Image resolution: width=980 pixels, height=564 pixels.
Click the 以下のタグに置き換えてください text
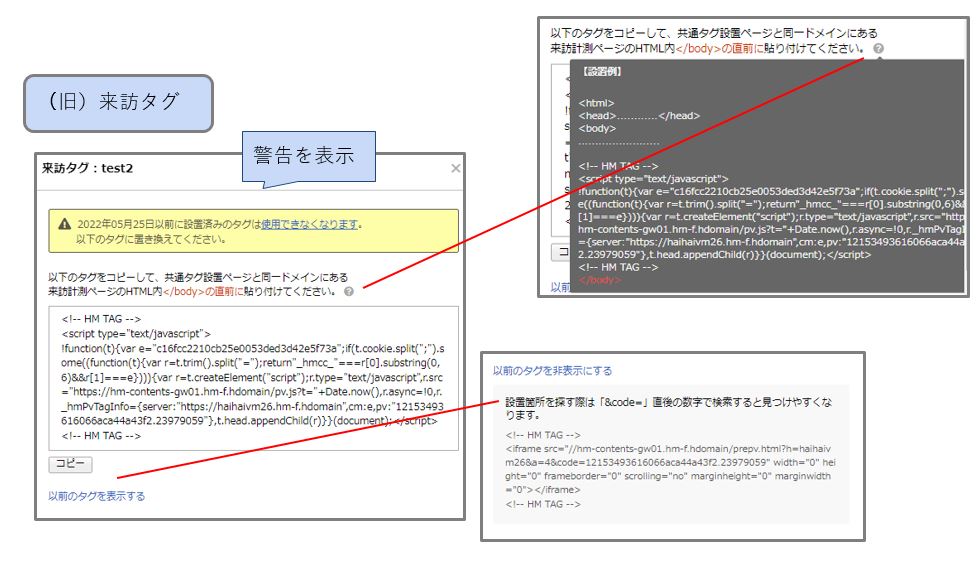tap(151, 239)
